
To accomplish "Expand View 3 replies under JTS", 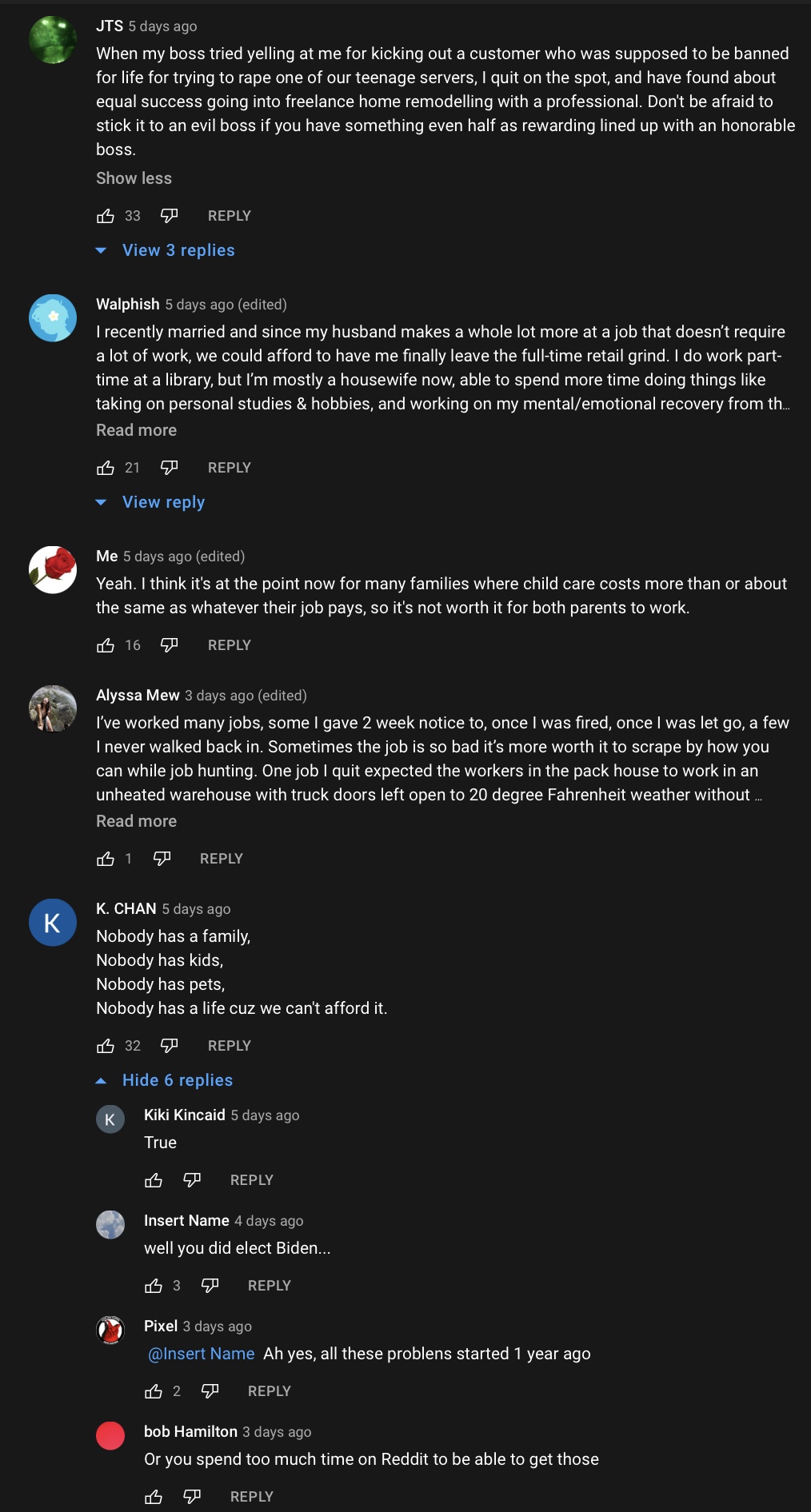I will pyautogui.click(x=178, y=250).
